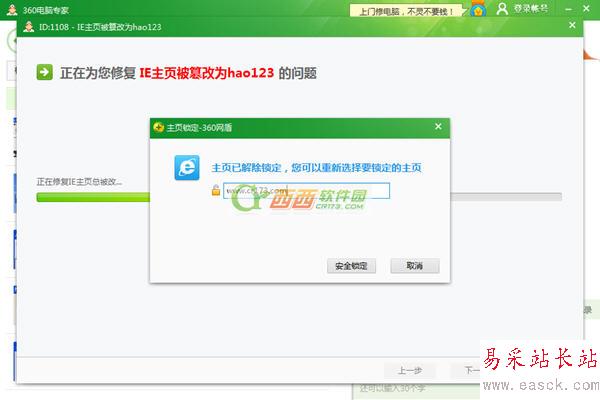Click the Internet Explorer icon in dialog
The height and width of the screenshot is (400, 600).
[187, 168]
